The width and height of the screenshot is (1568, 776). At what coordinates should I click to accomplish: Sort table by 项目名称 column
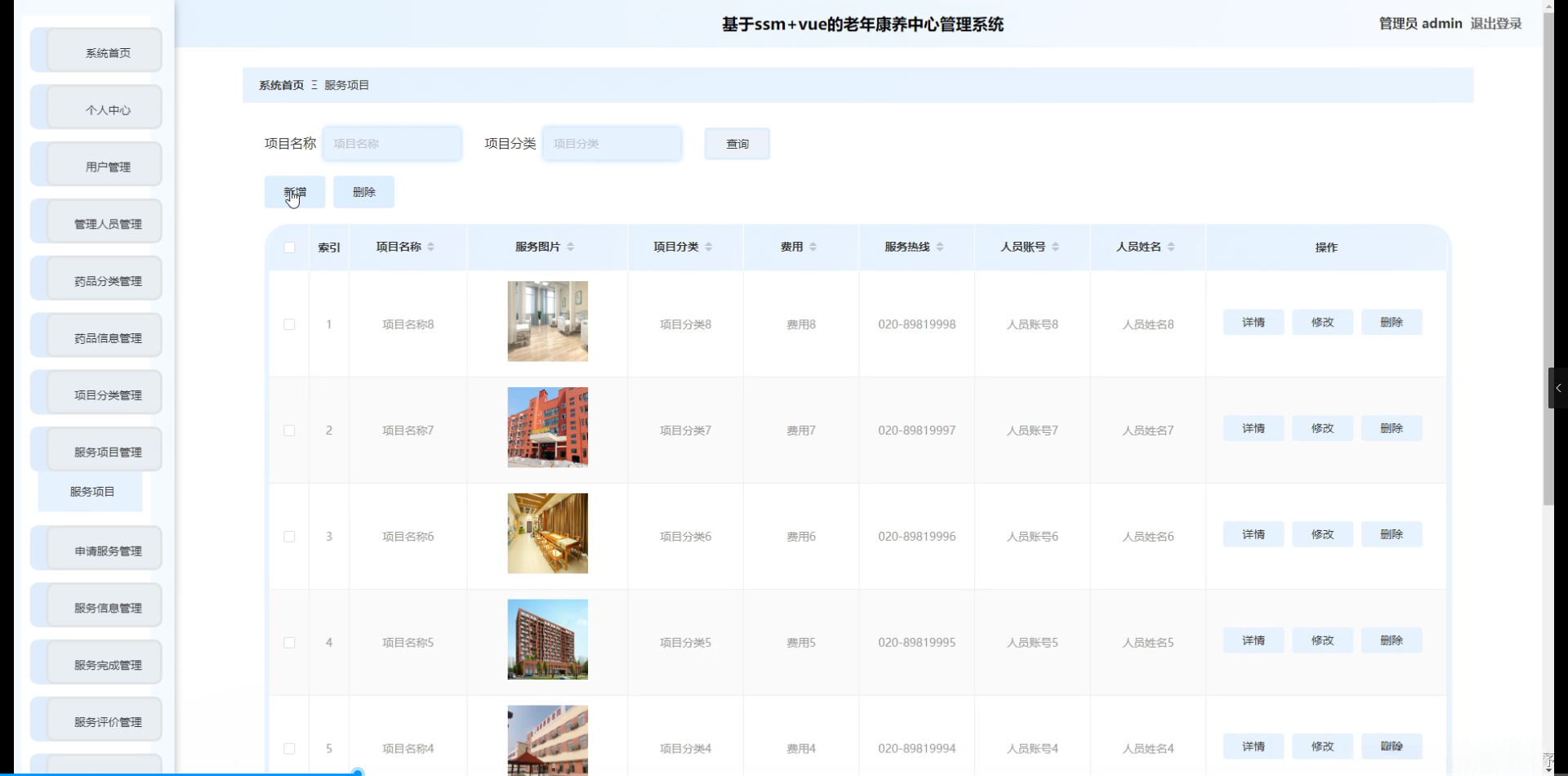[x=430, y=247]
